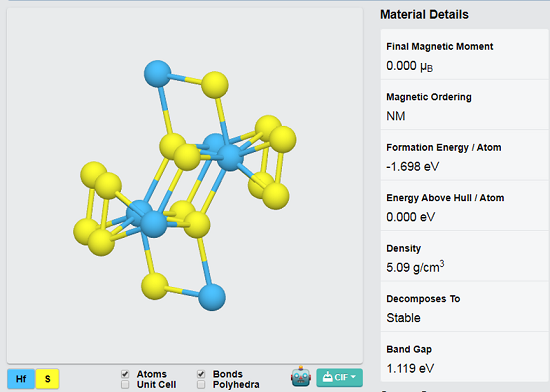Screen dimensions: 550x392
Task: Click the Magnetic Ordering label
Action: 429,97
